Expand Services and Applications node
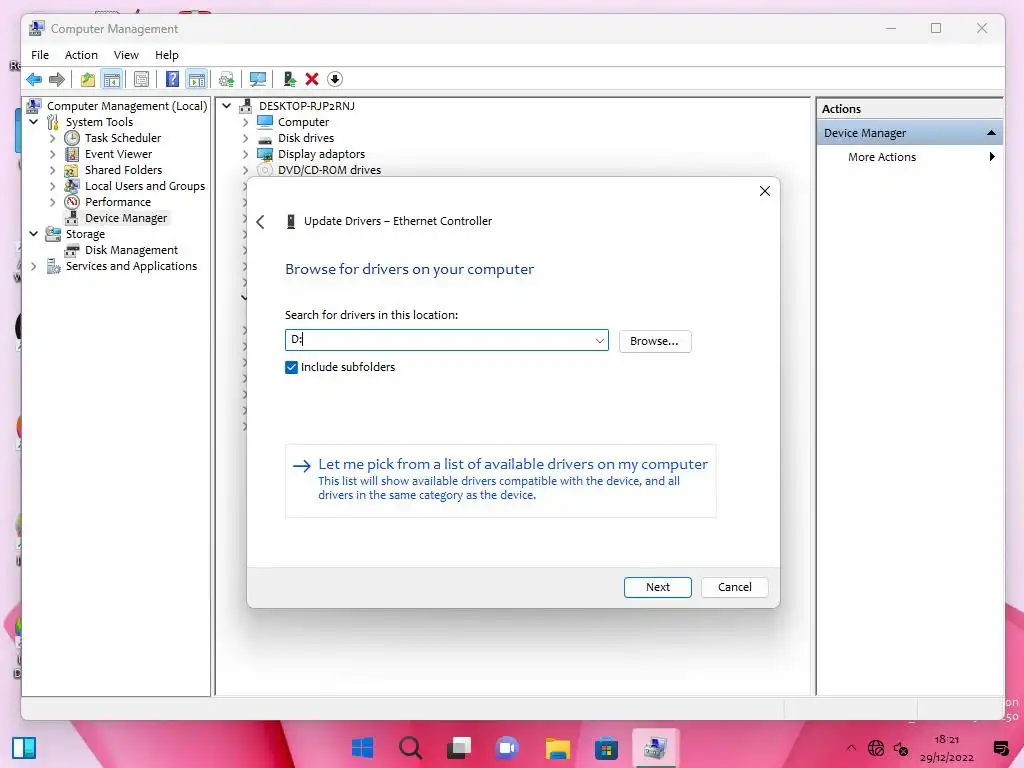Screen dimensions: 1024x768 click(x=33, y=266)
